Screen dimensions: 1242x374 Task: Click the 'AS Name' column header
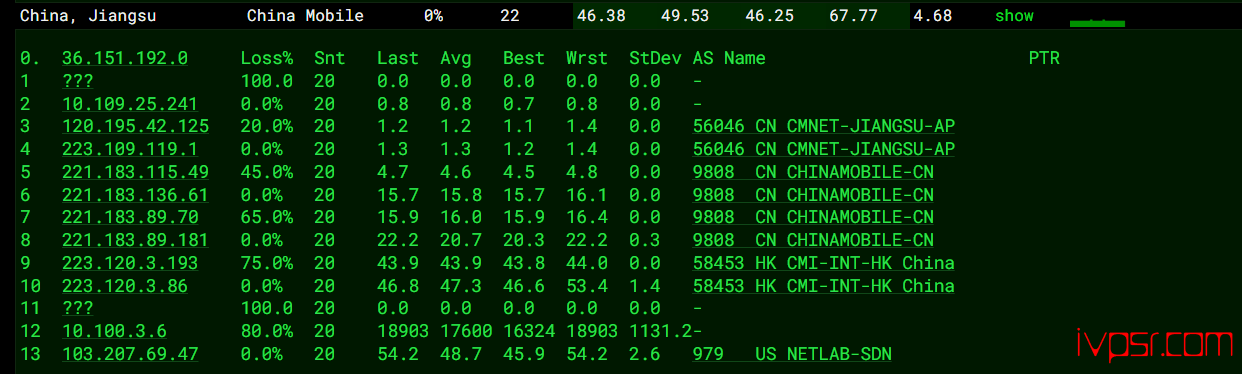point(729,58)
